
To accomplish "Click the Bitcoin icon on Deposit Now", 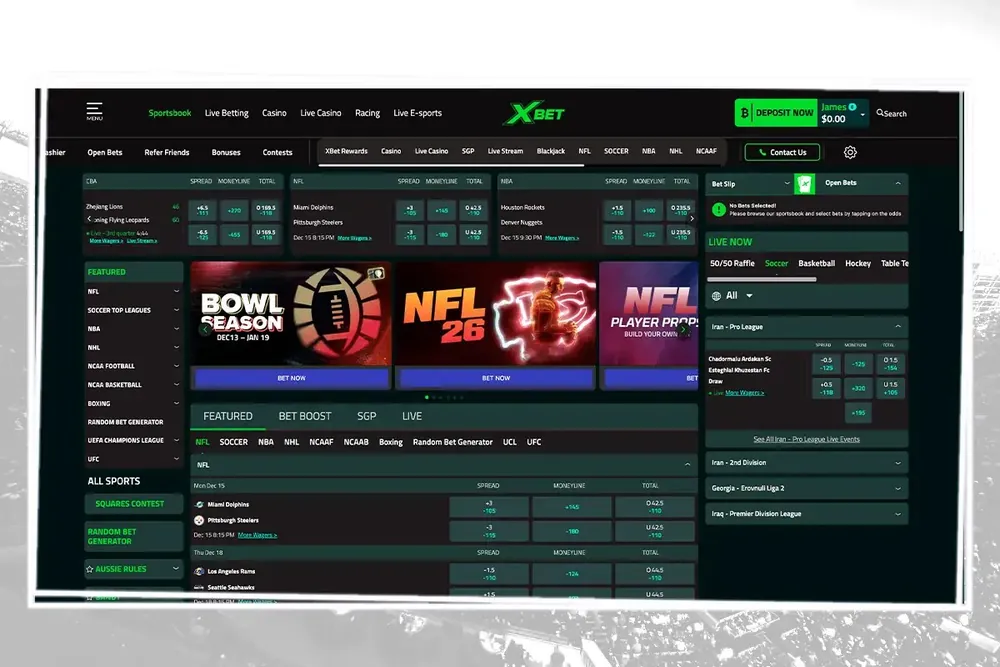I will [x=744, y=113].
